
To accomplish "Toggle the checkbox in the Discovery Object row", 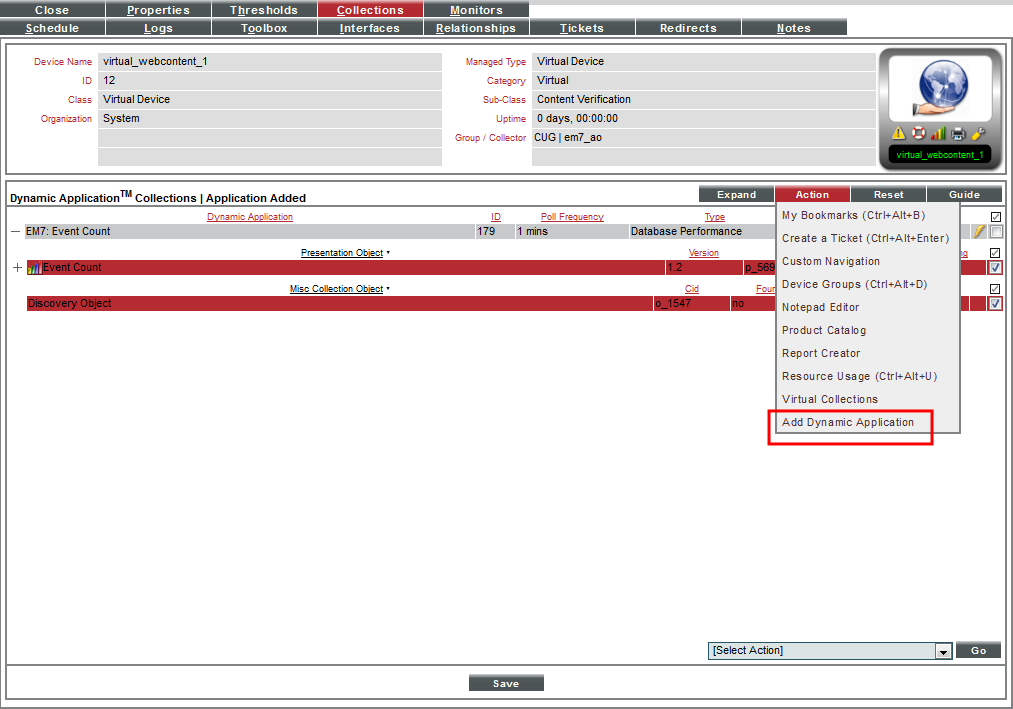I will tap(995, 304).
